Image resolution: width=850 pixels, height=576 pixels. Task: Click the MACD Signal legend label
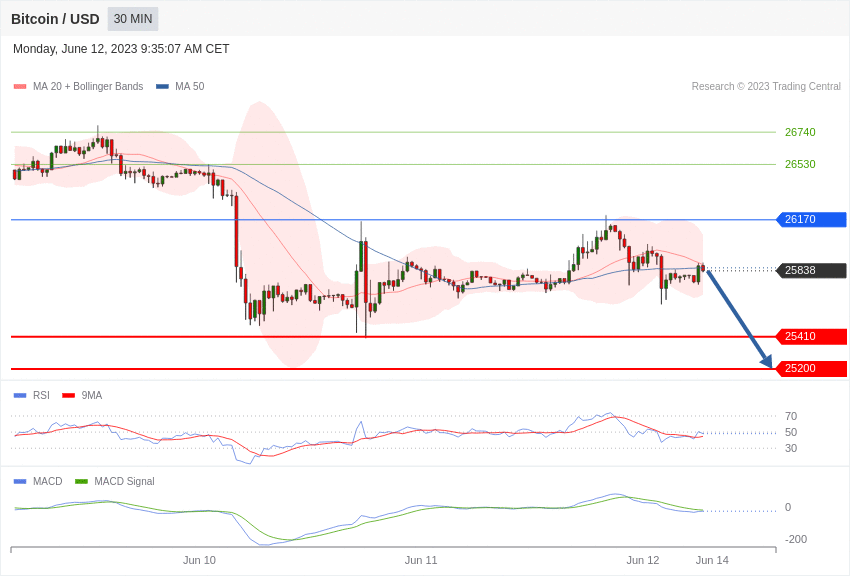[x=124, y=481]
